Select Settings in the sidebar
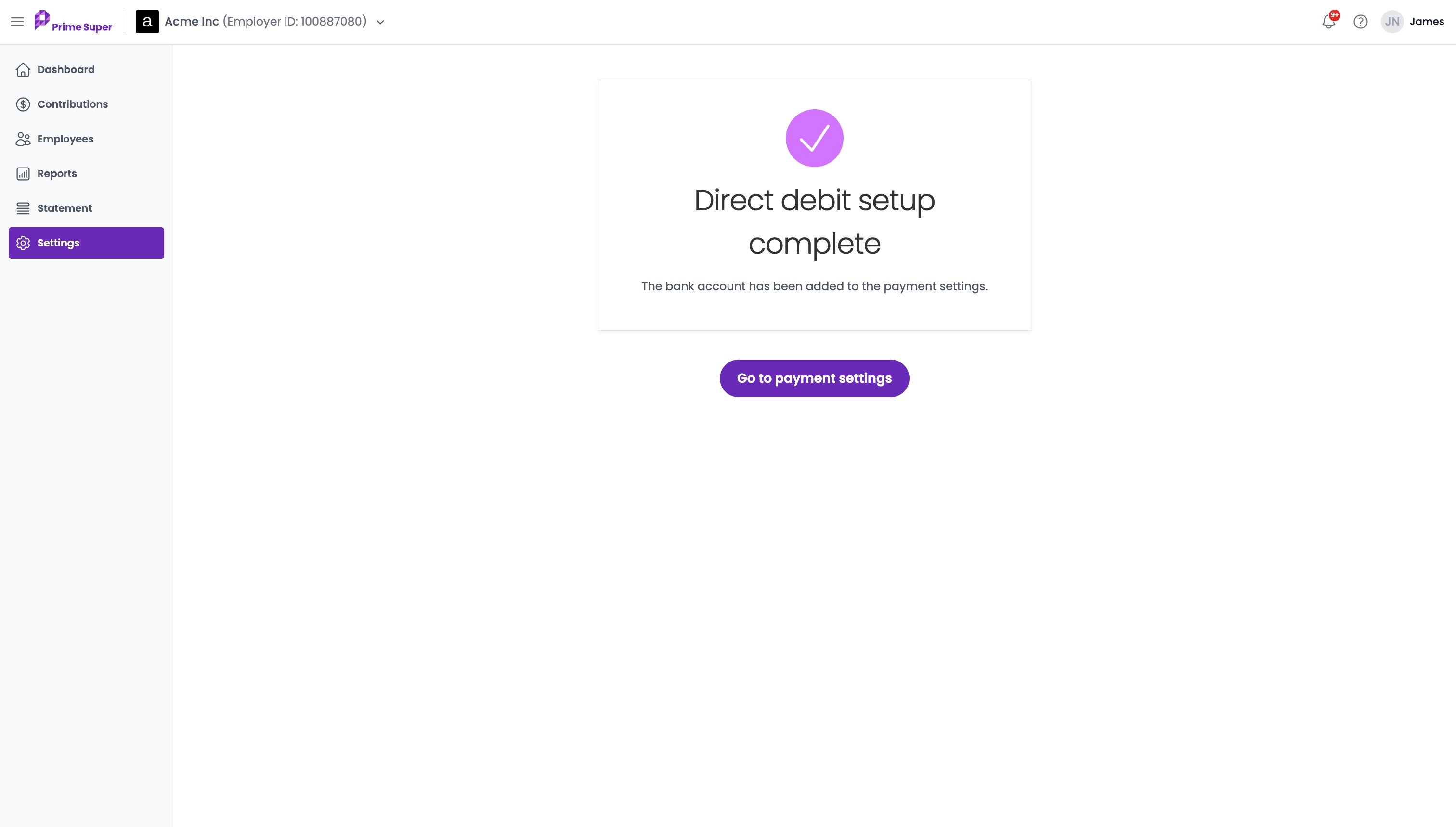 point(86,243)
